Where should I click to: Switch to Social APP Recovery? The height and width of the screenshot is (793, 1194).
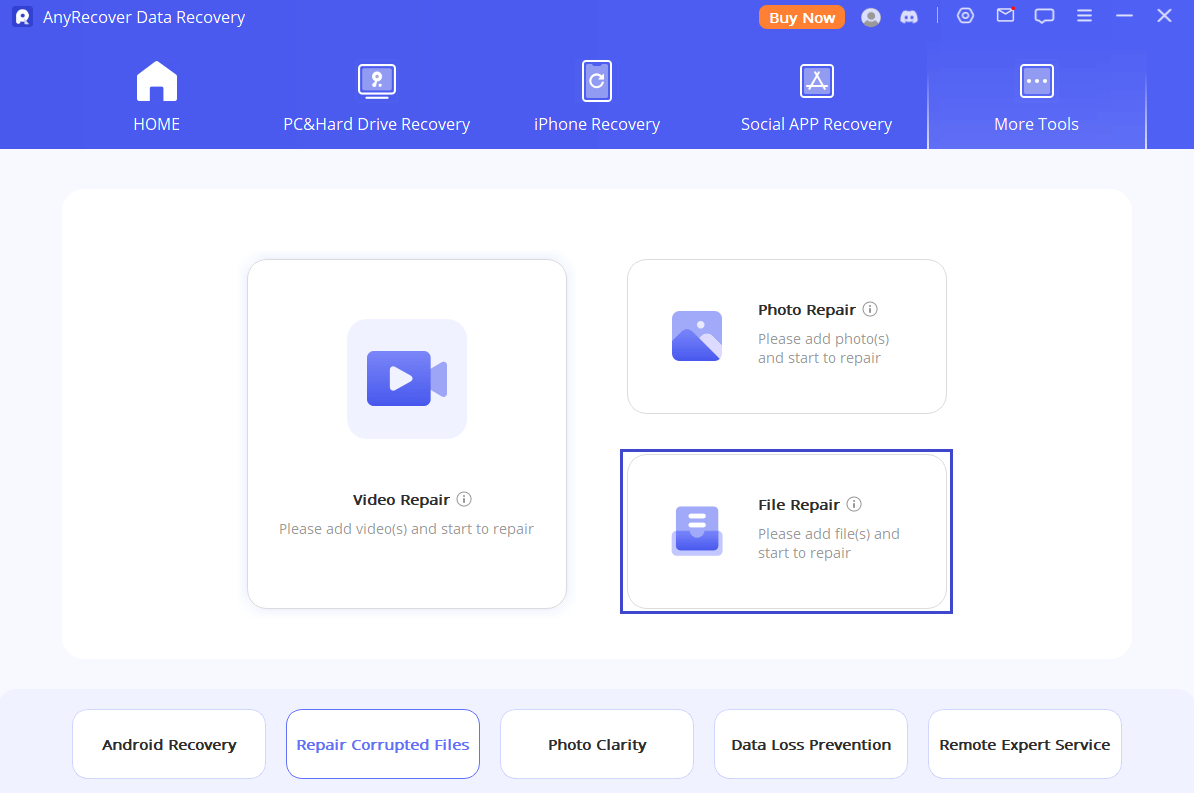click(x=816, y=97)
